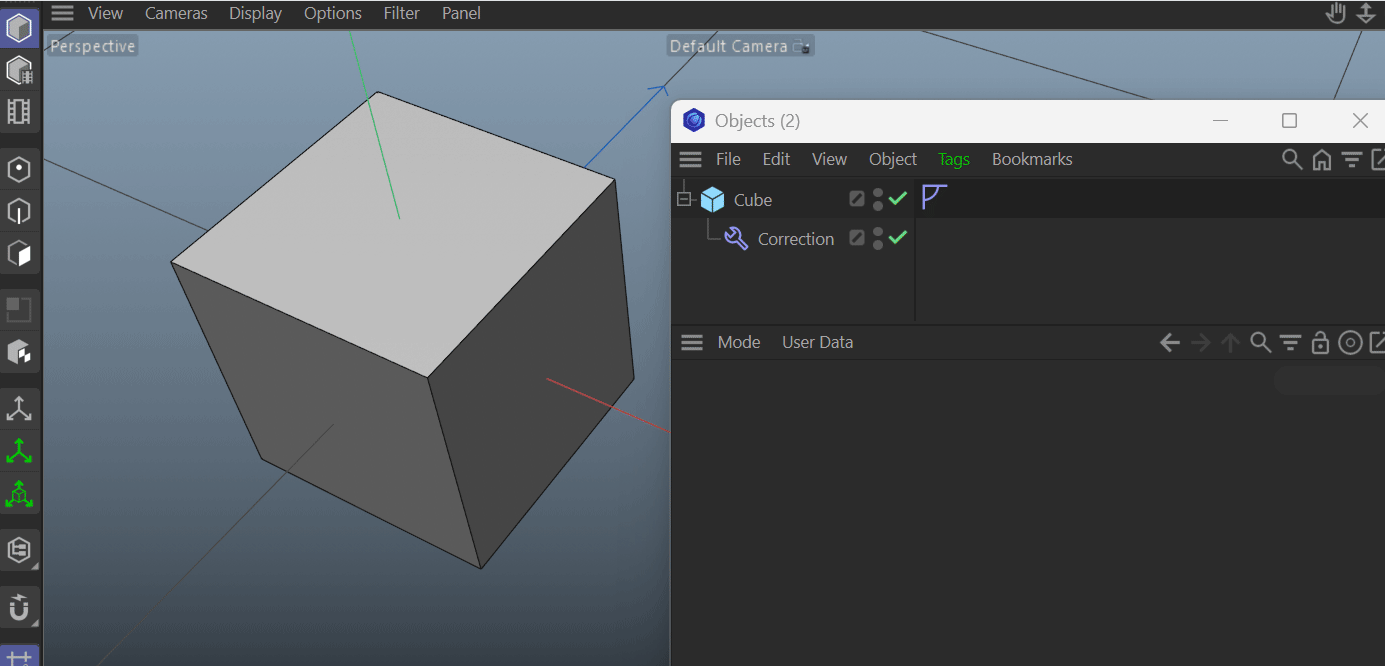This screenshot has width=1385, height=666.
Task: Open the viewport hamburger menu
Action: (63, 13)
